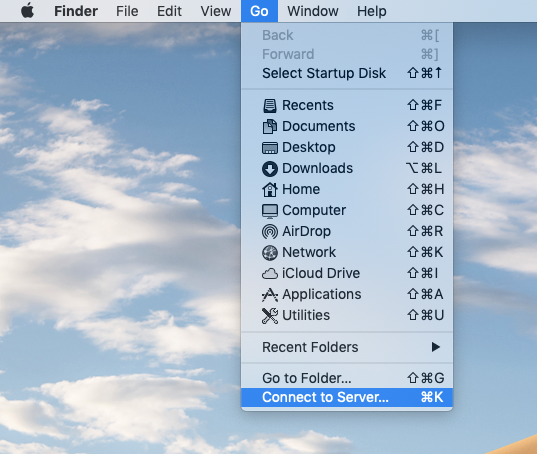Click the Computer monitor icon

click(x=270, y=211)
